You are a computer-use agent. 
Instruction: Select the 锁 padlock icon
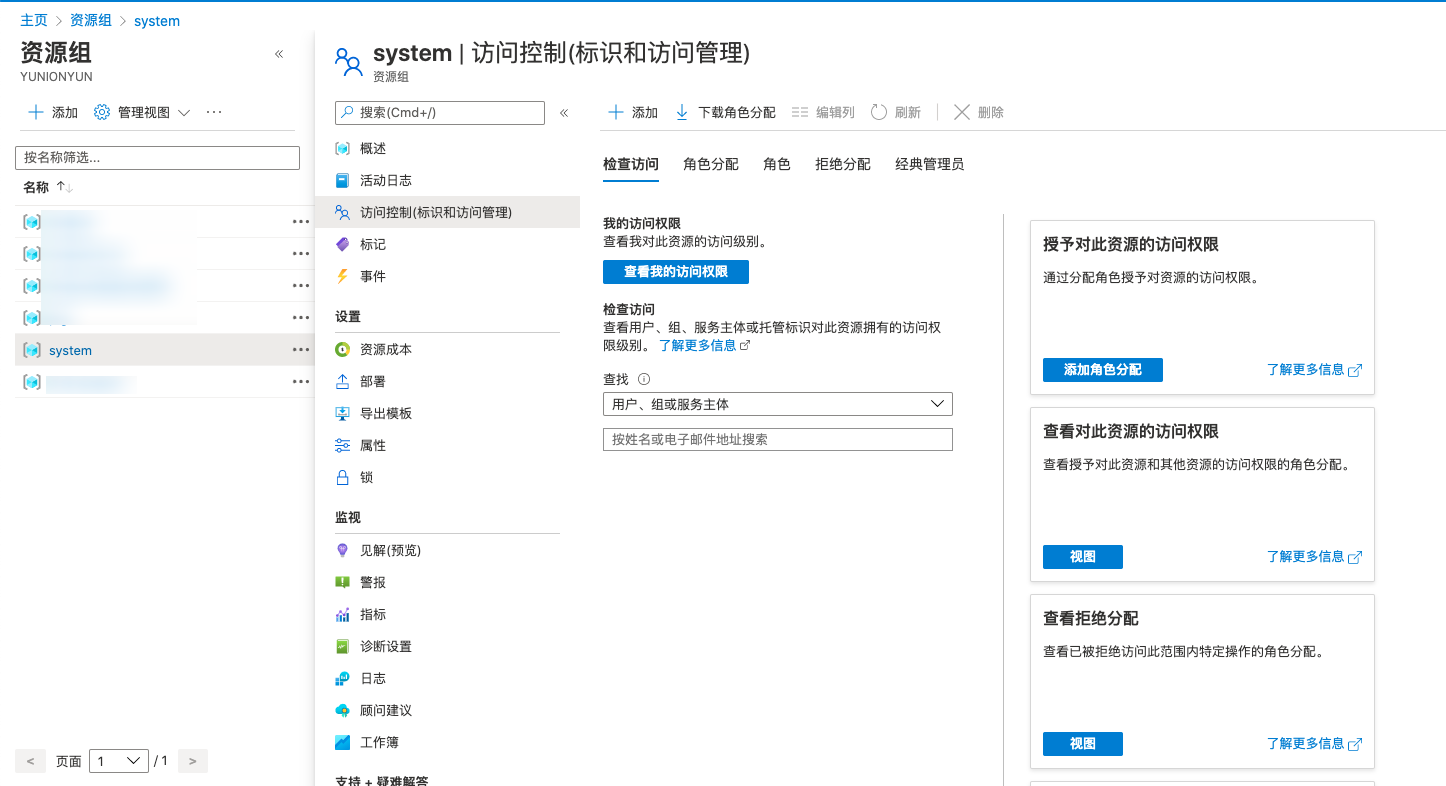coord(343,478)
